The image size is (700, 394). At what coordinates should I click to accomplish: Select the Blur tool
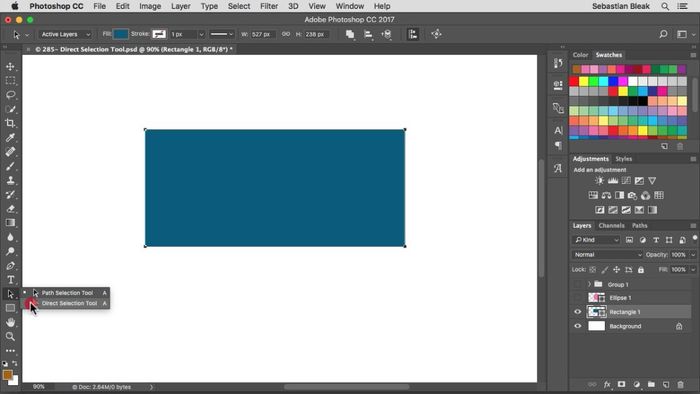point(10,237)
